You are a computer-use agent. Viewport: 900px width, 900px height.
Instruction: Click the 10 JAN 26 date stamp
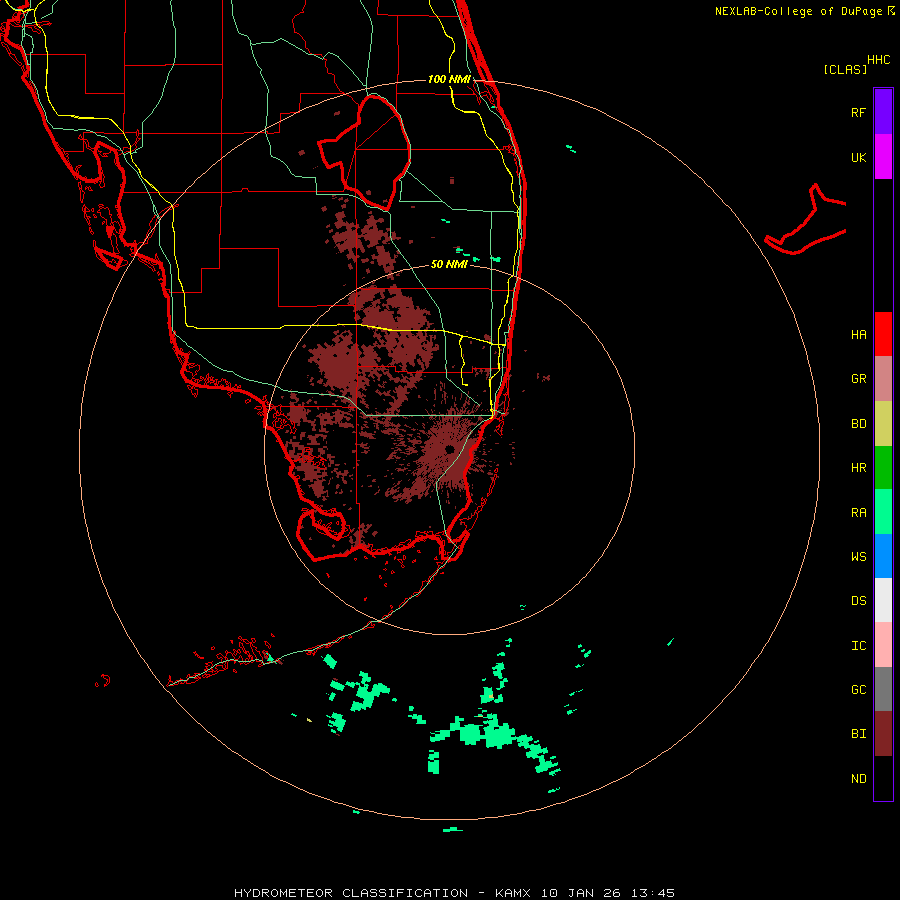coord(581,893)
